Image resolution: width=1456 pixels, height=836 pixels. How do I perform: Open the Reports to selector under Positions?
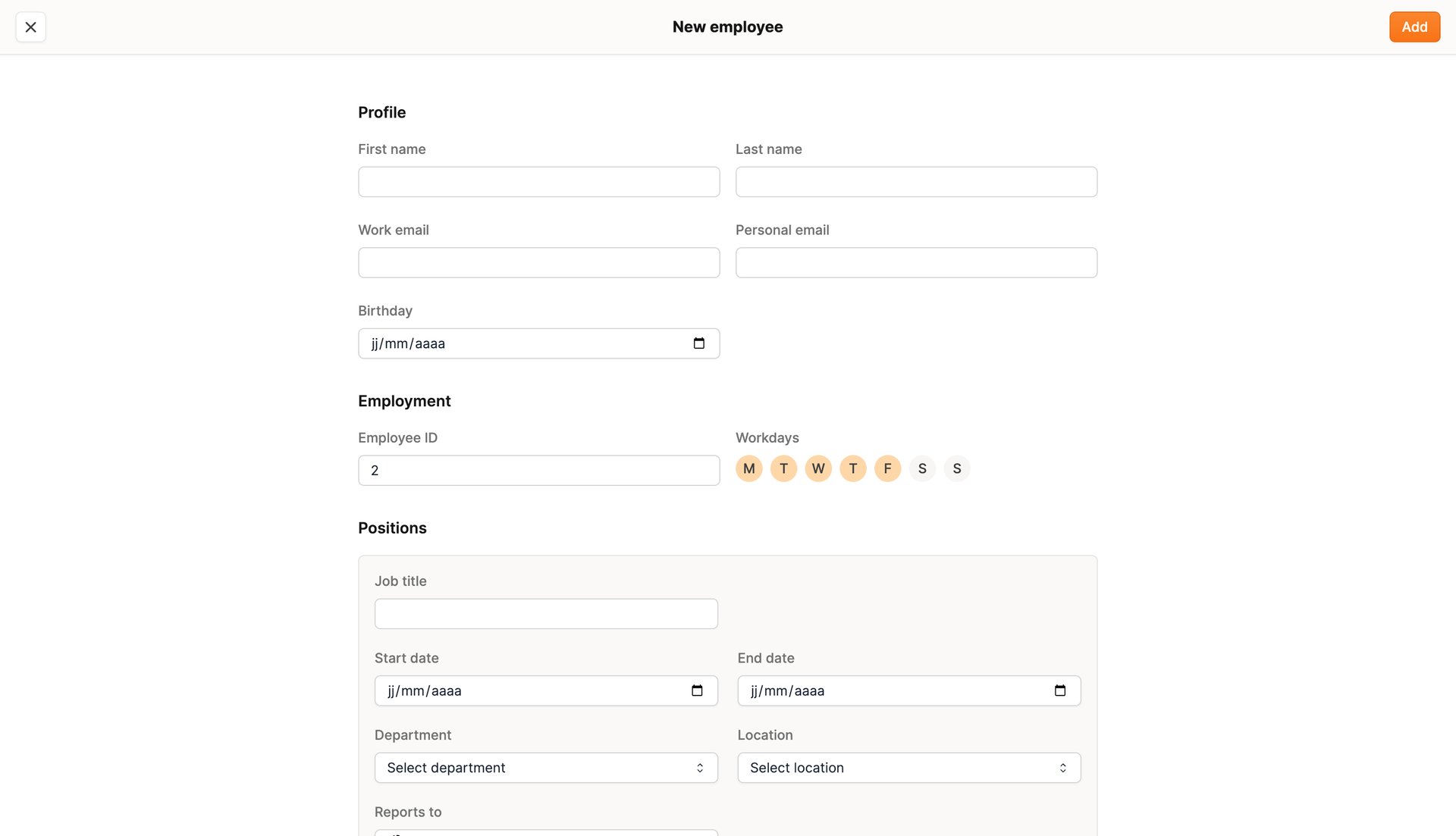tap(545, 832)
